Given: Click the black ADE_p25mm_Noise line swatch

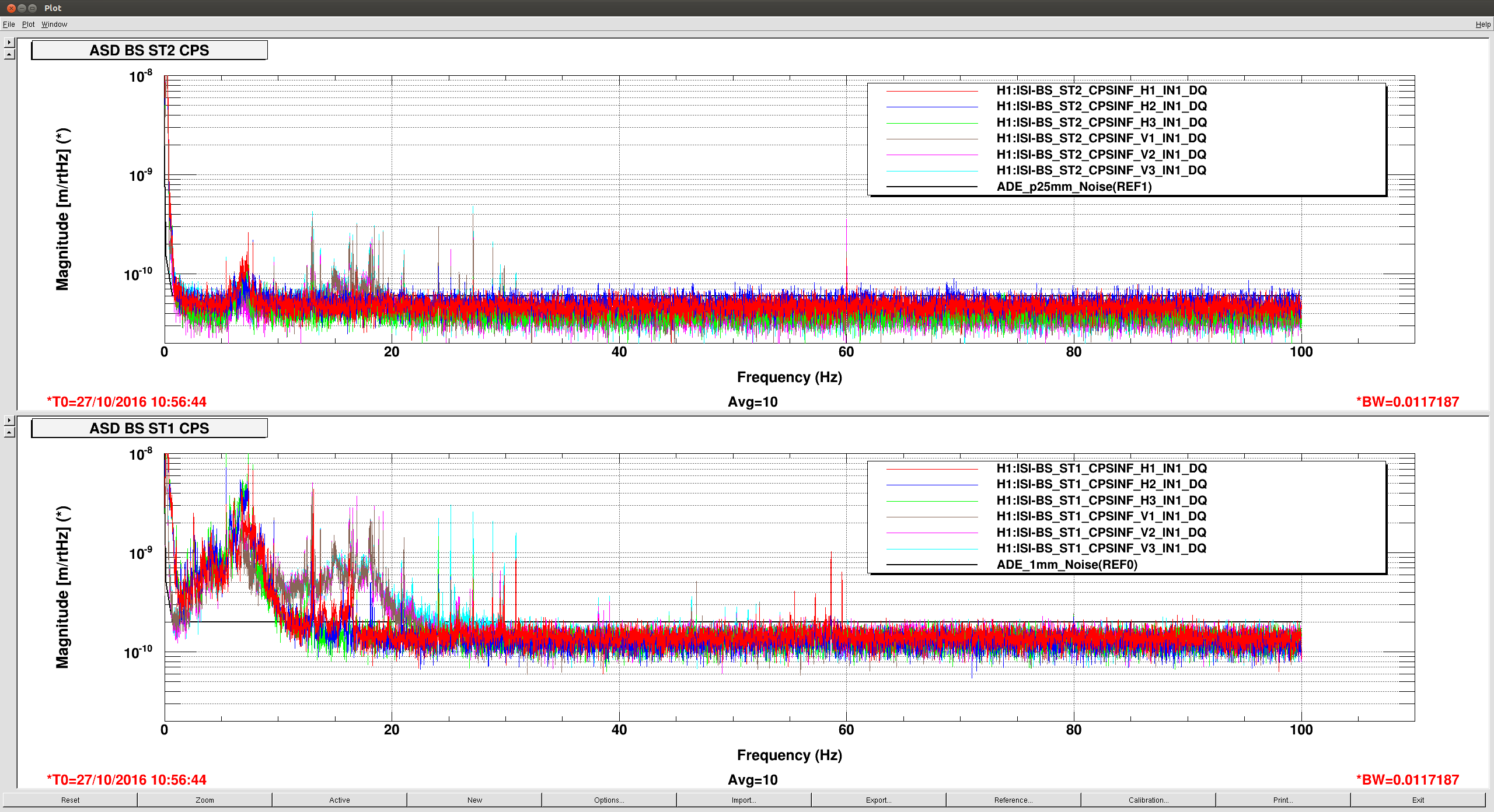Looking at the screenshot, I should click(x=932, y=187).
